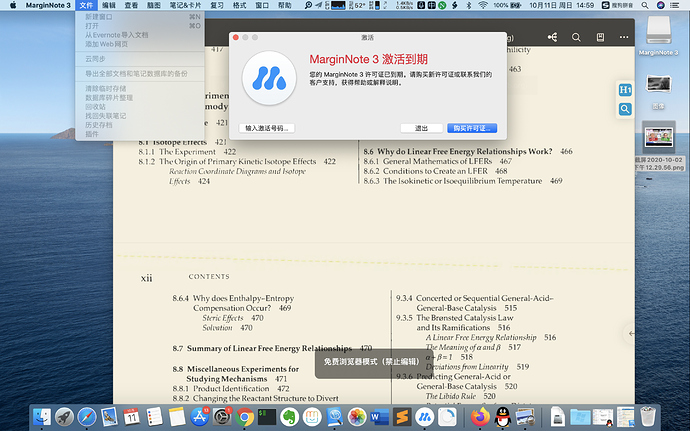Launch Safari from the dock

tap(87, 416)
